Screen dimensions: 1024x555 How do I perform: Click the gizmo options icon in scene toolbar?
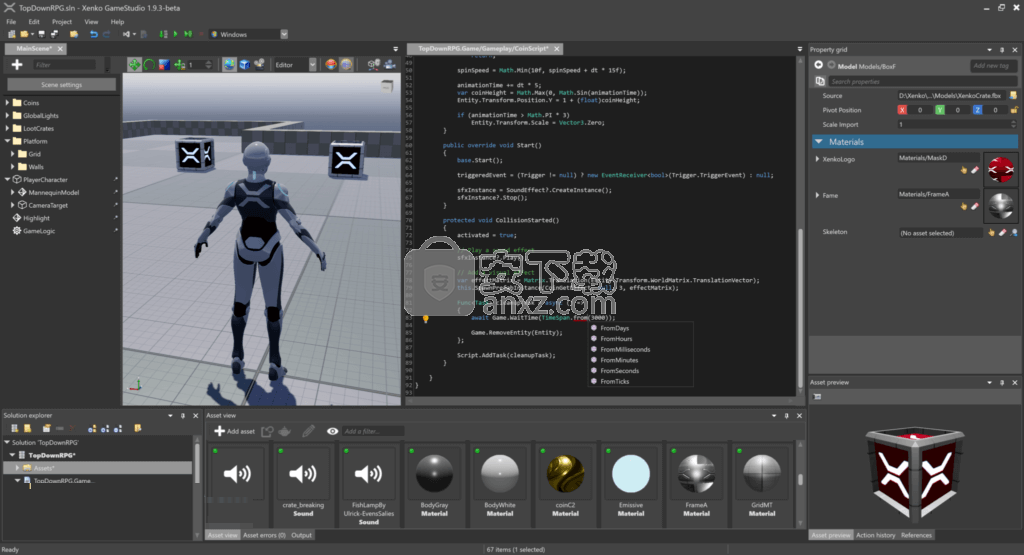click(x=374, y=64)
